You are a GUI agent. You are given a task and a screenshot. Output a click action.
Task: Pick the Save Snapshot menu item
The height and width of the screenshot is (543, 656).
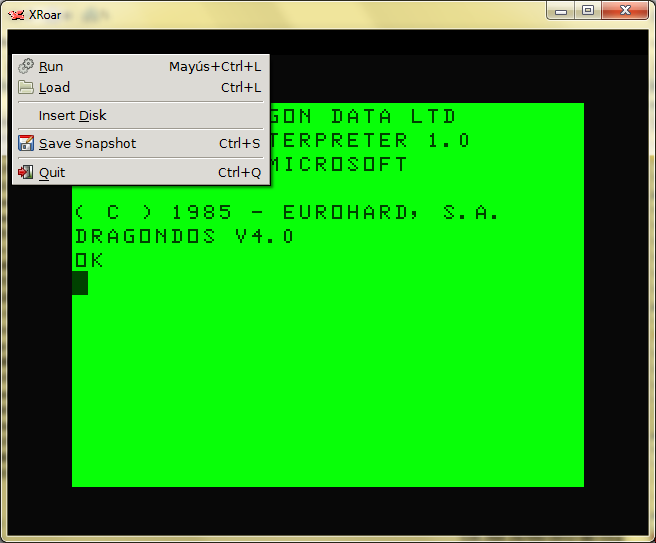tap(87, 144)
